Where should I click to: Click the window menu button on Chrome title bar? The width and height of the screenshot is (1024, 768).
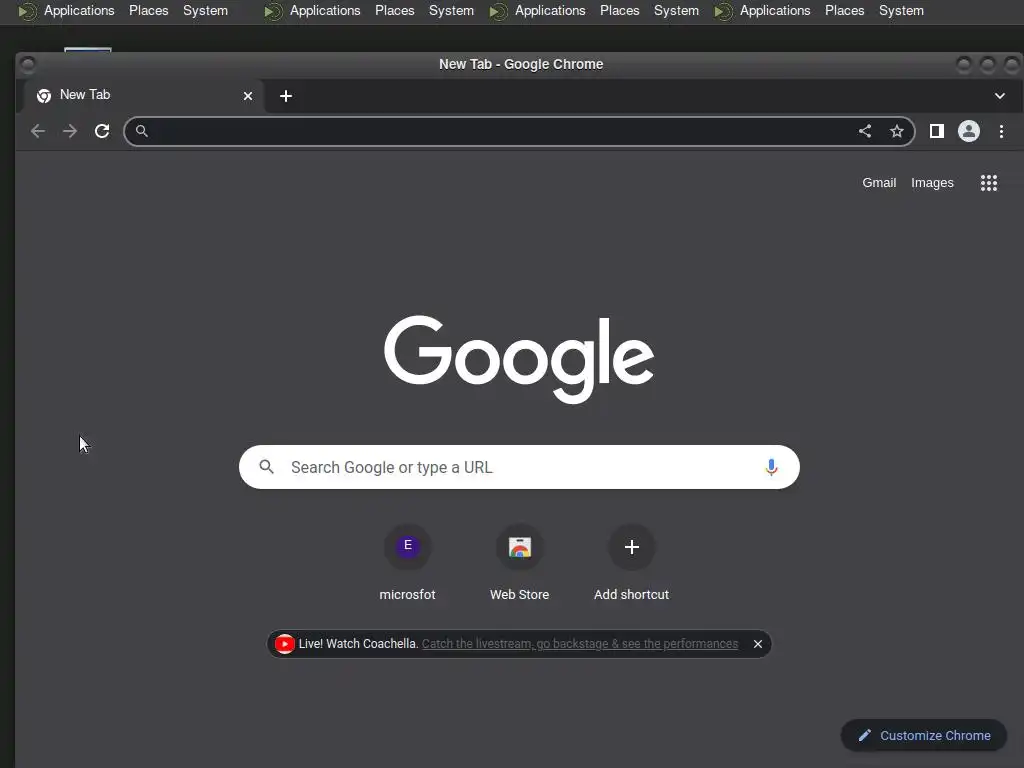click(27, 64)
